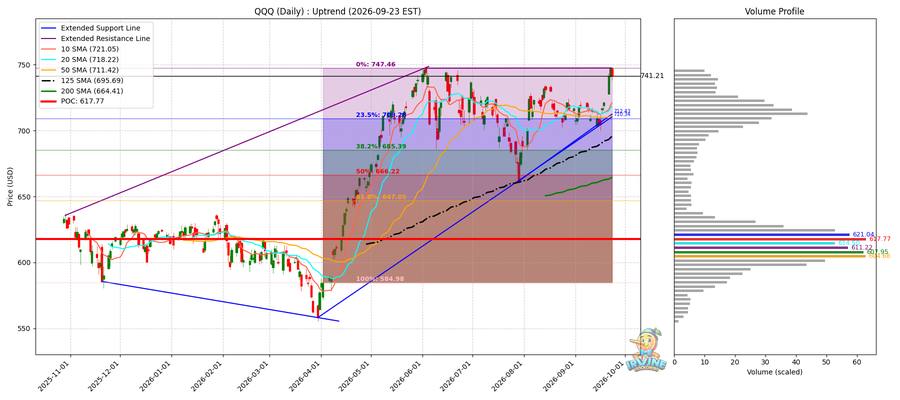900x400 pixels.
Task: Click the 10 volume axis tick
Action: click(x=705, y=362)
